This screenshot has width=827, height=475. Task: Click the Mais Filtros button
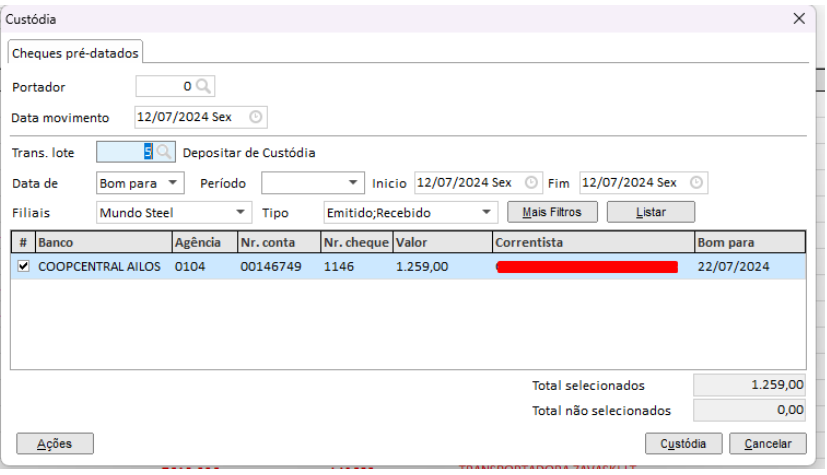[x=552, y=212]
